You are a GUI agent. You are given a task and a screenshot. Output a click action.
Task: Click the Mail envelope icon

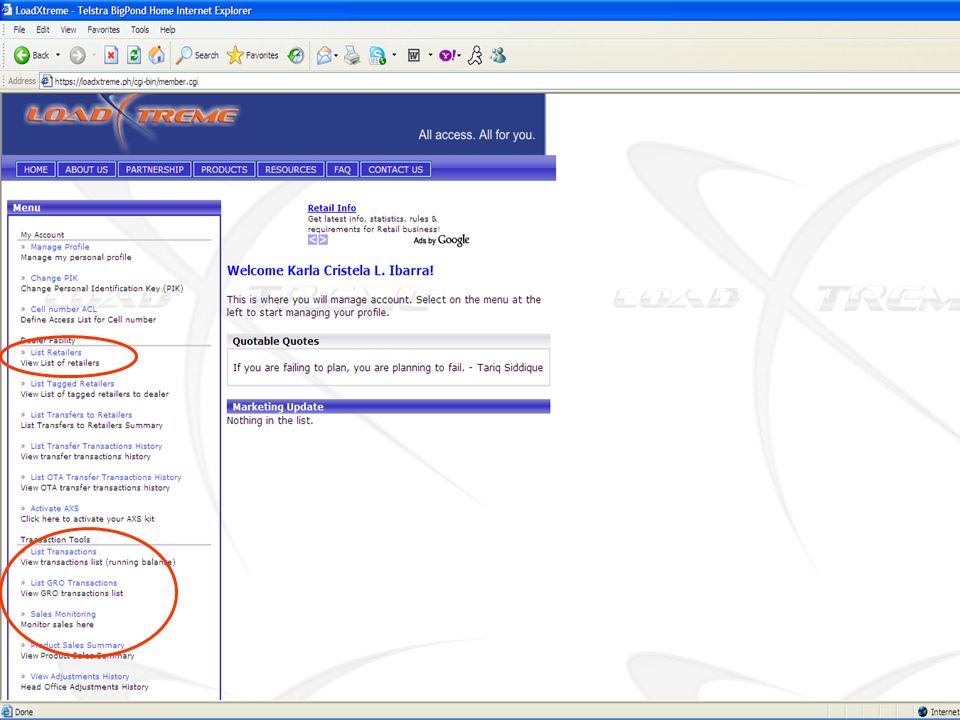[324, 56]
